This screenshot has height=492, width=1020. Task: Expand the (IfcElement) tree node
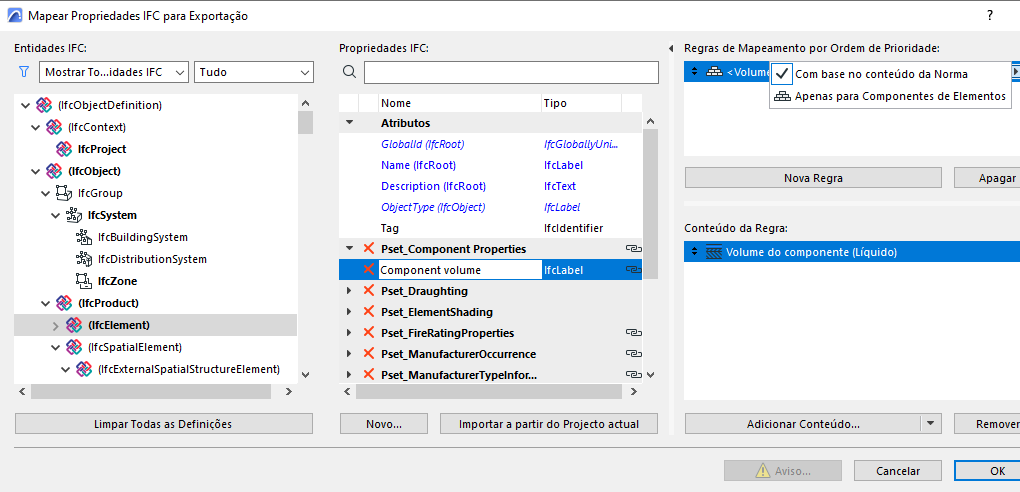[x=56, y=325]
